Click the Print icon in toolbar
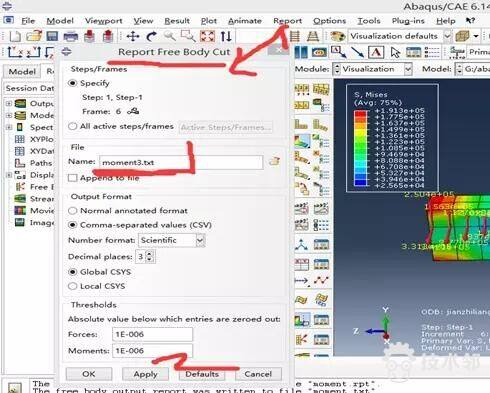Image resolution: width=490 pixels, height=393 pixels. tap(70, 36)
